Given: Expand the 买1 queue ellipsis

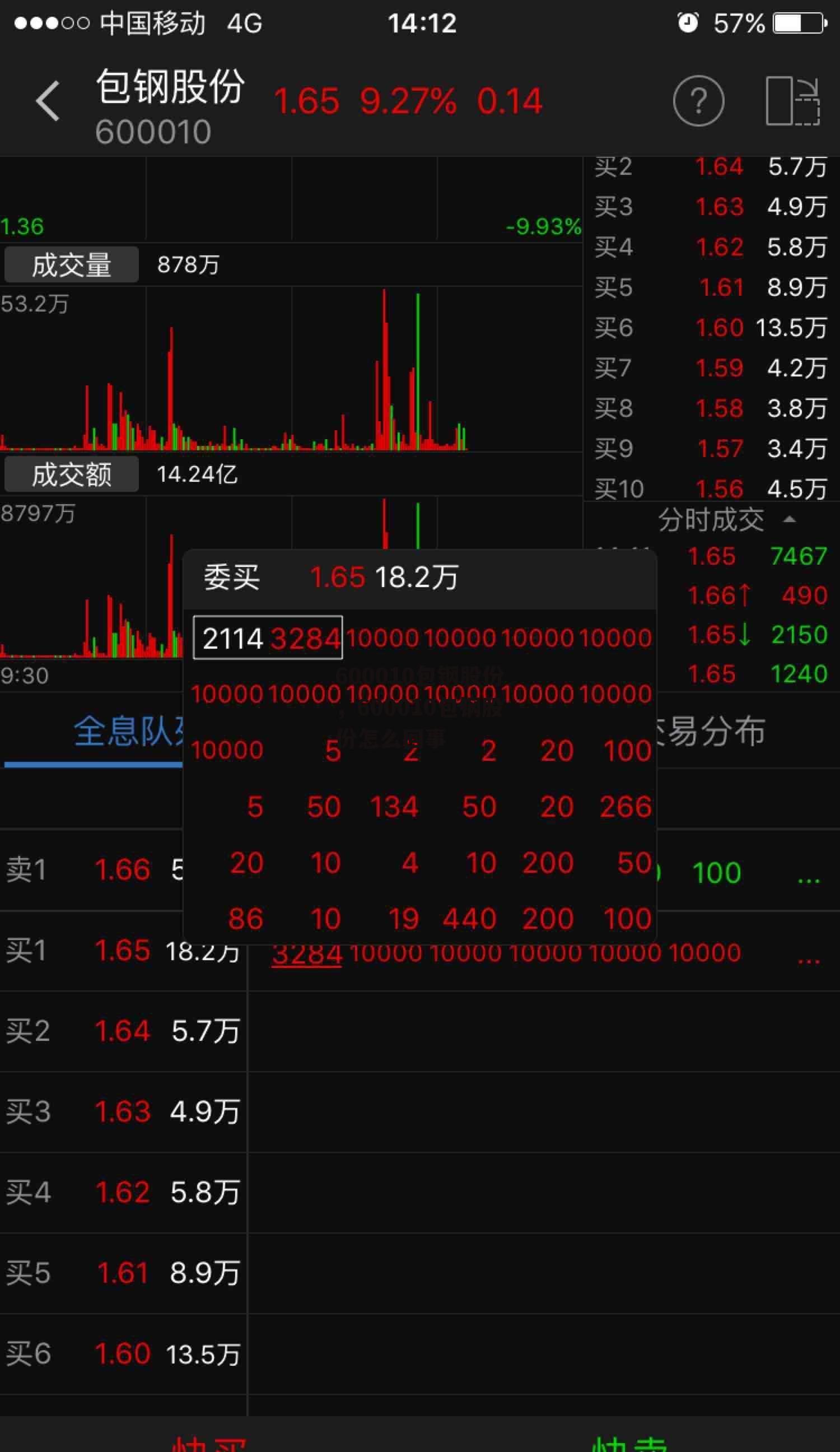Looking at the screenshot, I should click(808, 961).
